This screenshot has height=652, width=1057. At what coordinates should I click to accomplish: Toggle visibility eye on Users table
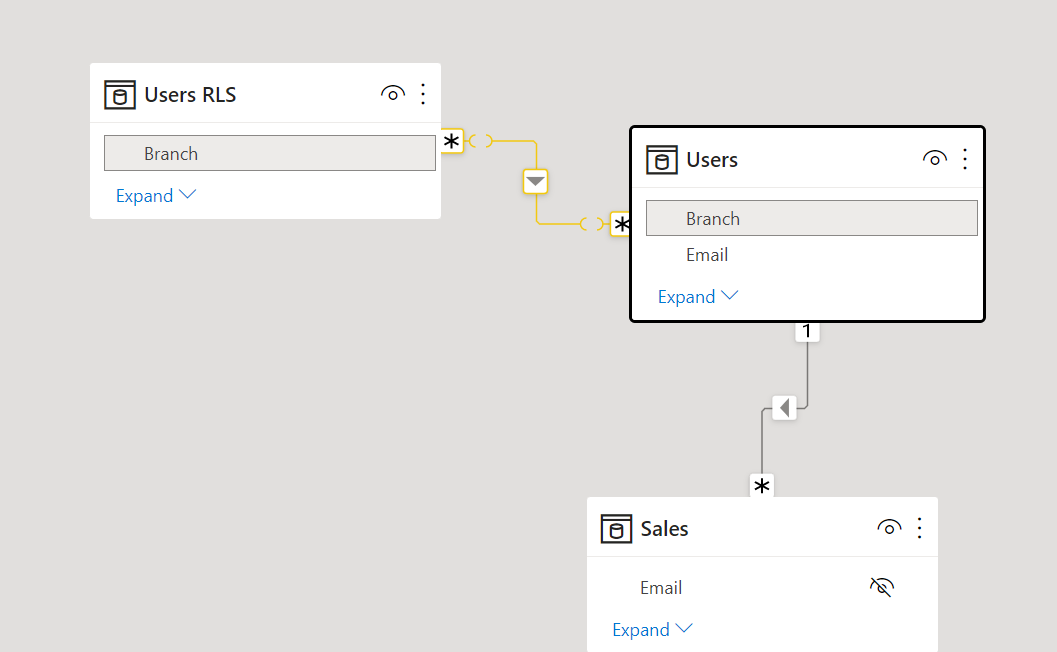point(935,158)
